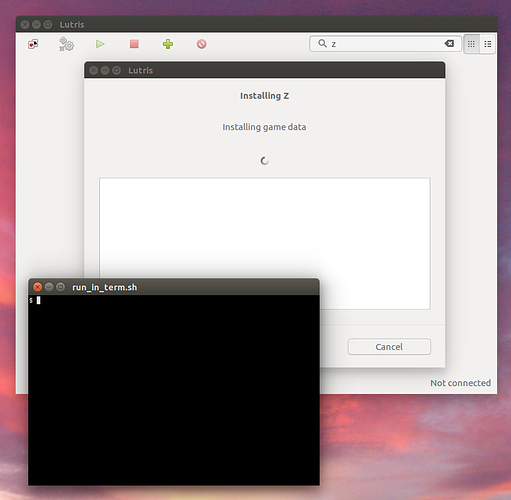This screenshot has height=500, width=511.
Task: Click the Lutris runners cards icon in toolbar
Action: pyautogui.click(x=33, y=44)
